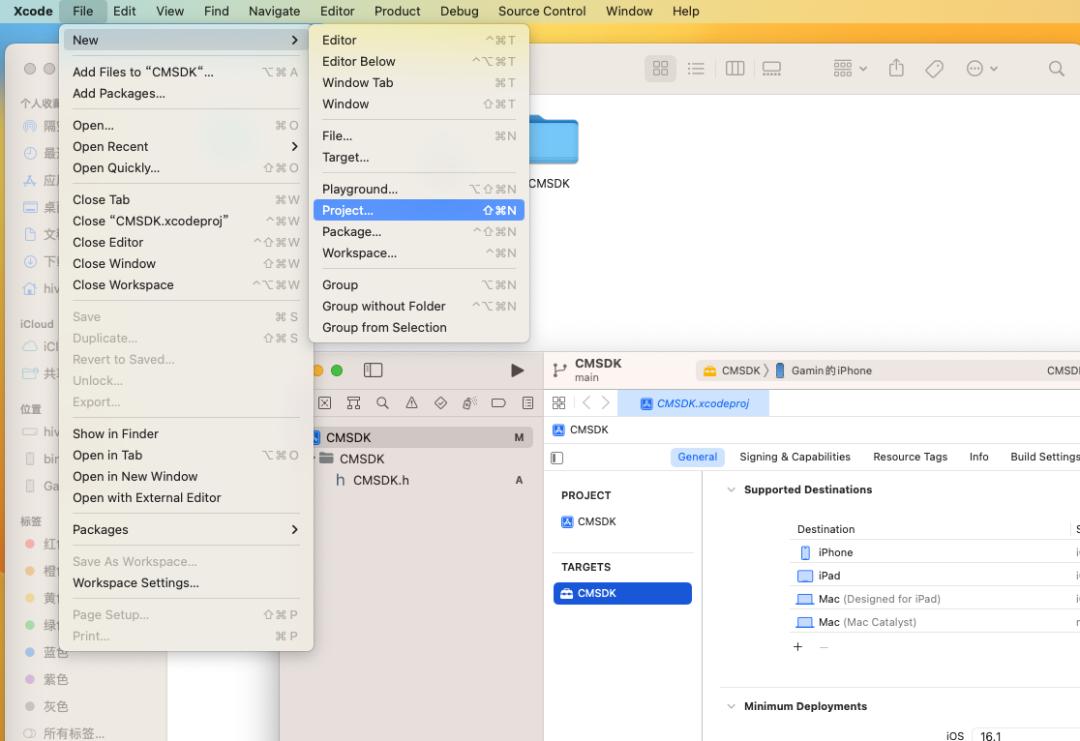Choose Package... from the New submenu

pyautogui.click(x=419, y=231)
